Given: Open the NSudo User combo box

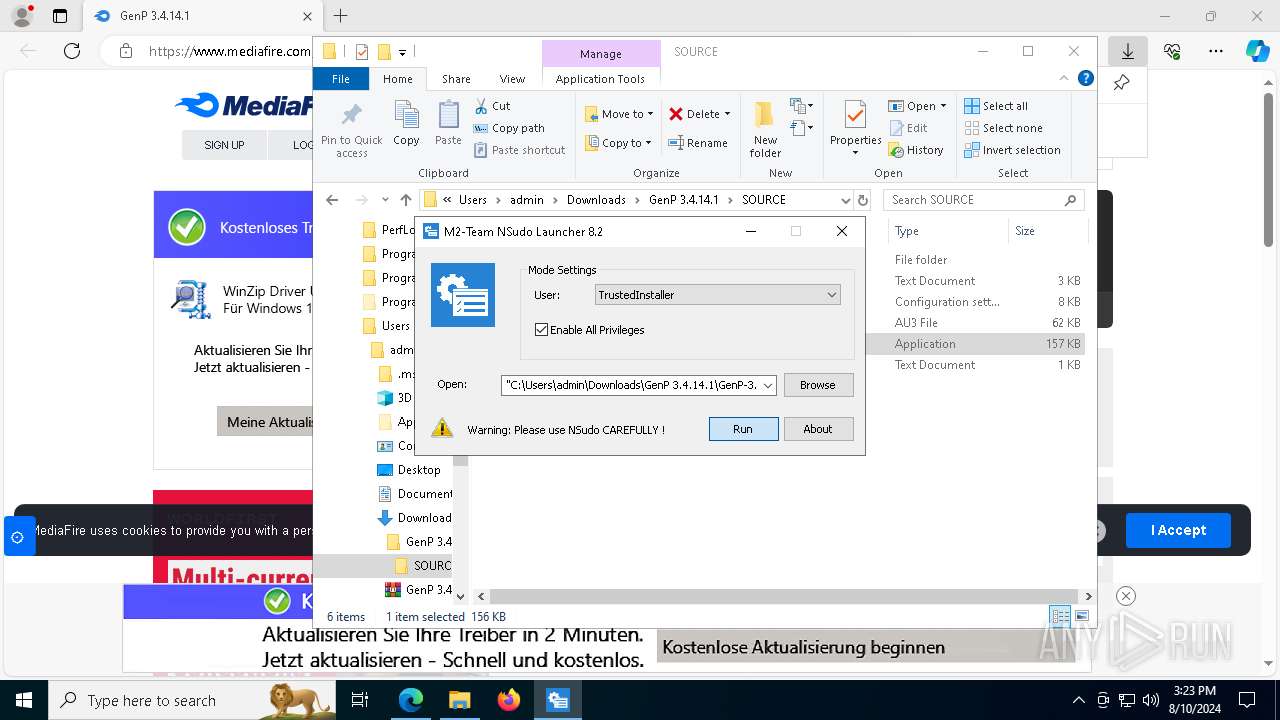Looking at the screenshot, I should click(x=717, y=295).
